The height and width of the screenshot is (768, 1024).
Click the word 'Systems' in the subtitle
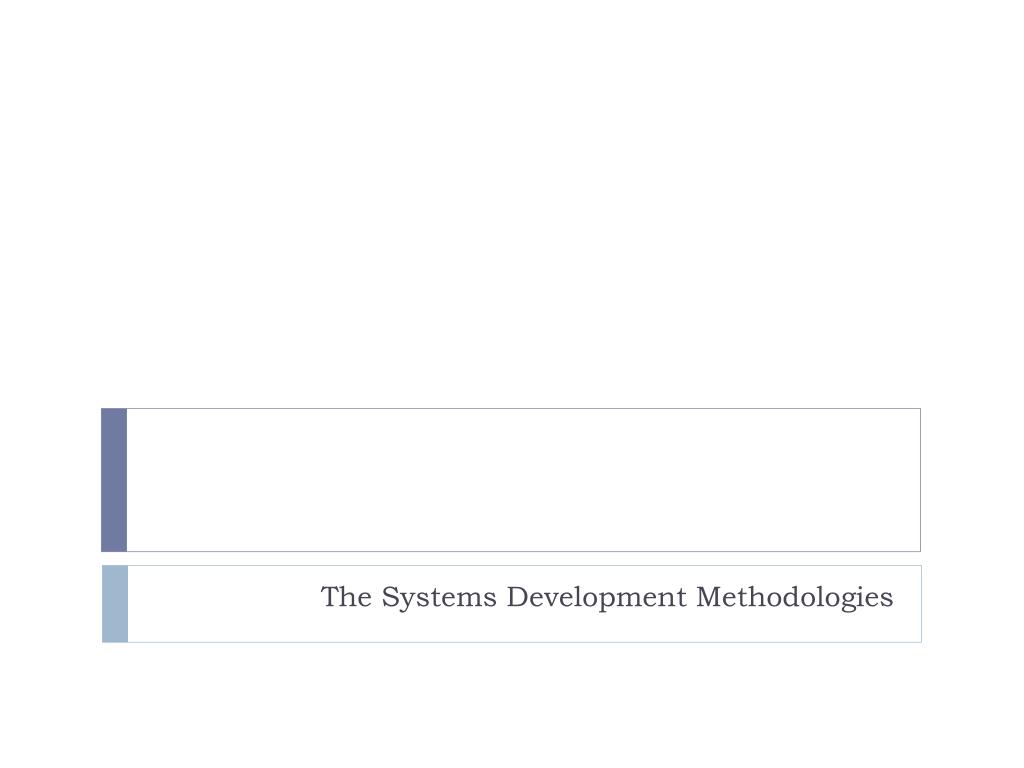(439, 597)
